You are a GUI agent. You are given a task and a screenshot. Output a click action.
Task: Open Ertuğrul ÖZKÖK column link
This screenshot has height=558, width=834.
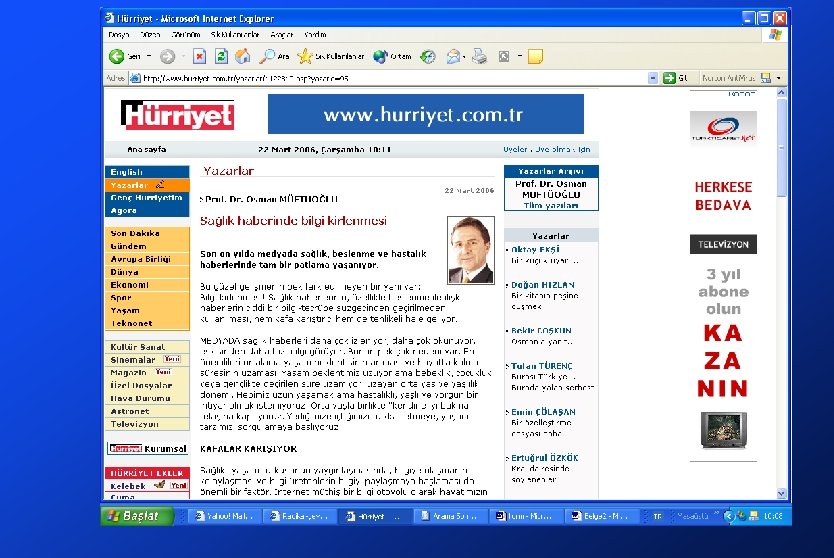[x=545, y=458]
